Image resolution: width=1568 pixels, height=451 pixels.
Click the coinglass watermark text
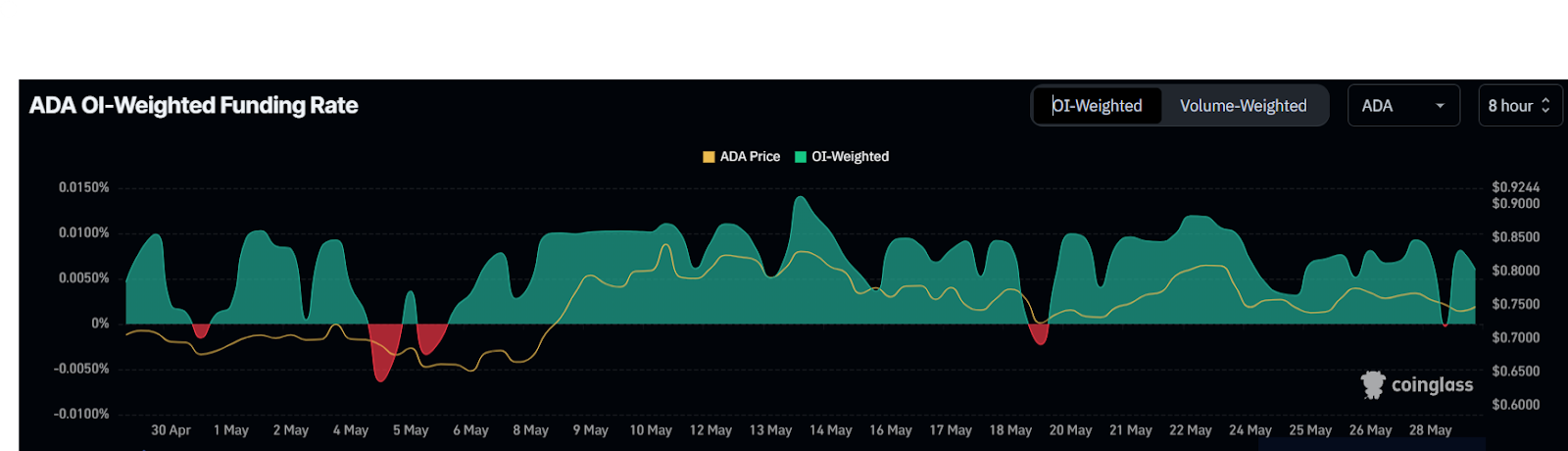click(1432, 385)
